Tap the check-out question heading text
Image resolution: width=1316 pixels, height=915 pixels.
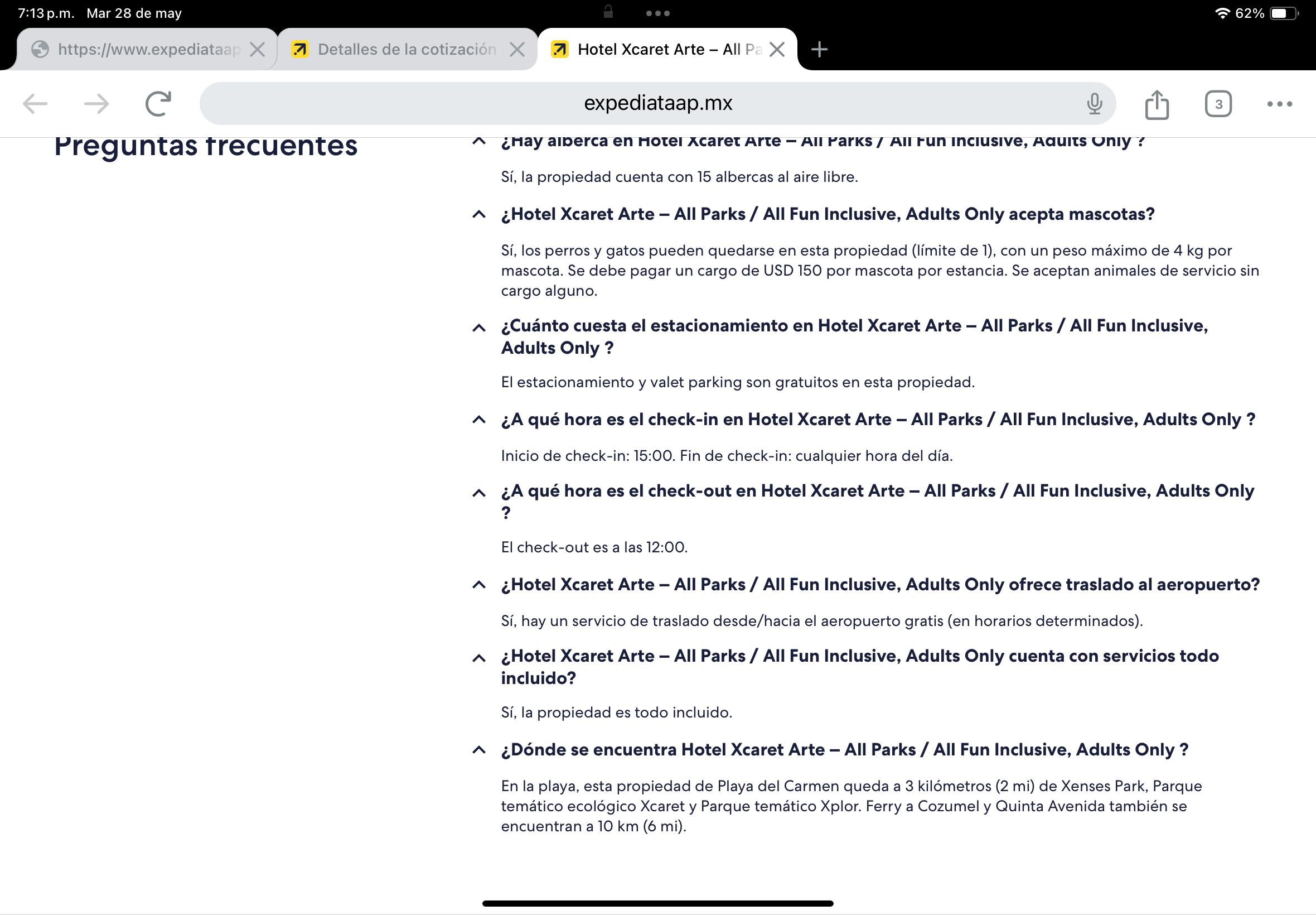pyautogui.click(x=878, y=502)
